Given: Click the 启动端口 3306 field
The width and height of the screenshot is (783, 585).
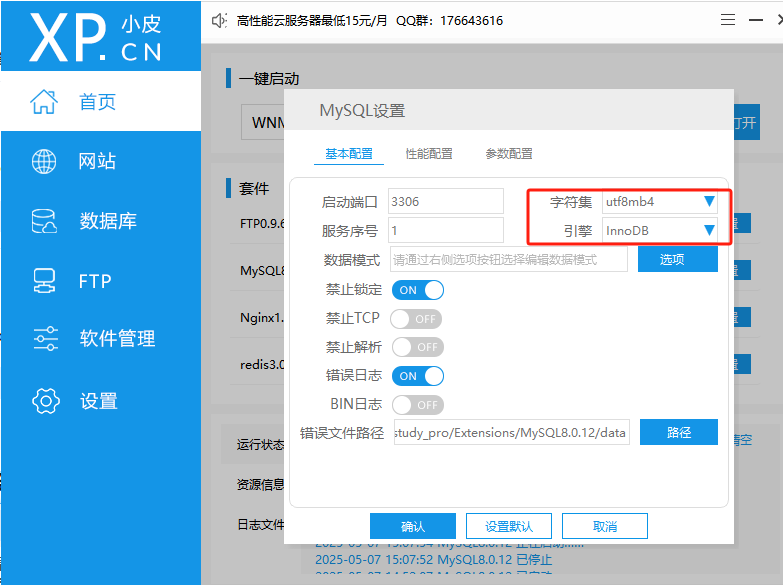Looking at the screenshot, I should tap(446, 201).
